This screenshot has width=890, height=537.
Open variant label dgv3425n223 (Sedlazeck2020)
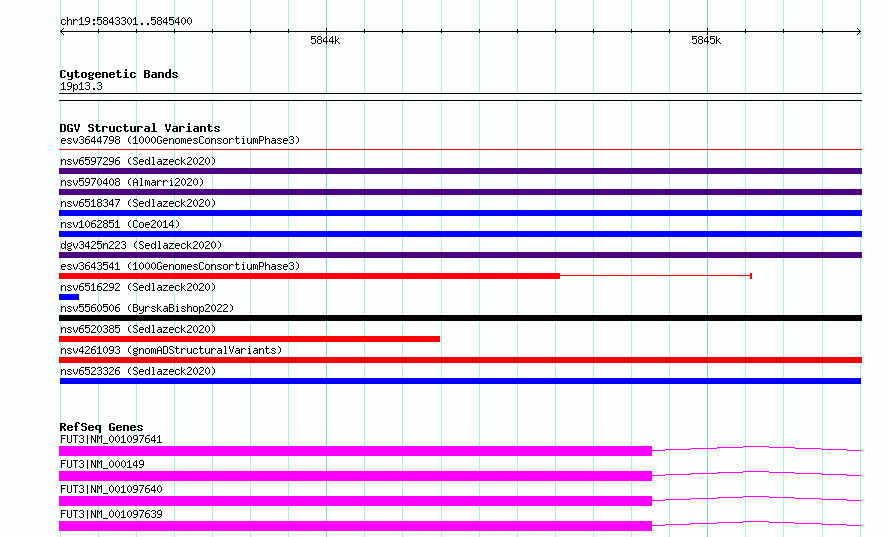141,245
